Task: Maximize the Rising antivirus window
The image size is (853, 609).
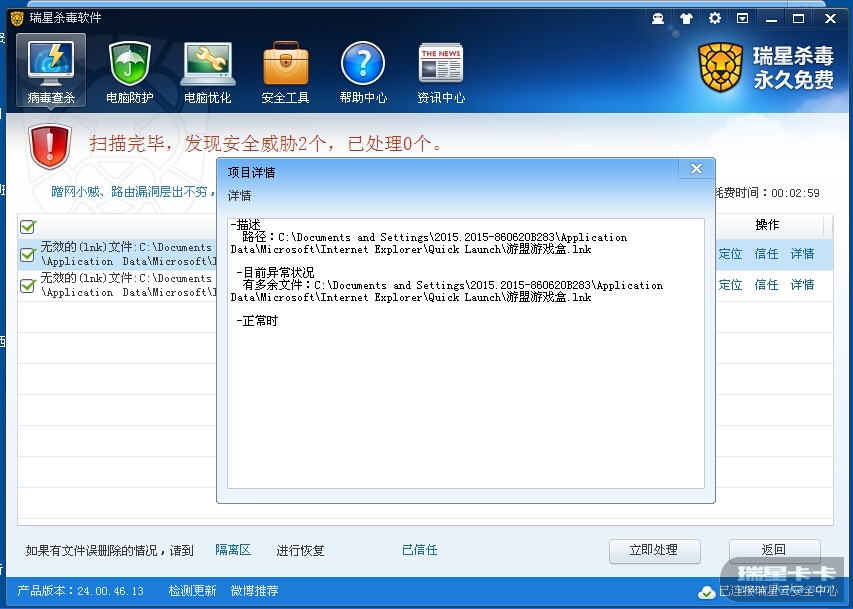Action: [x=799, y=19]
